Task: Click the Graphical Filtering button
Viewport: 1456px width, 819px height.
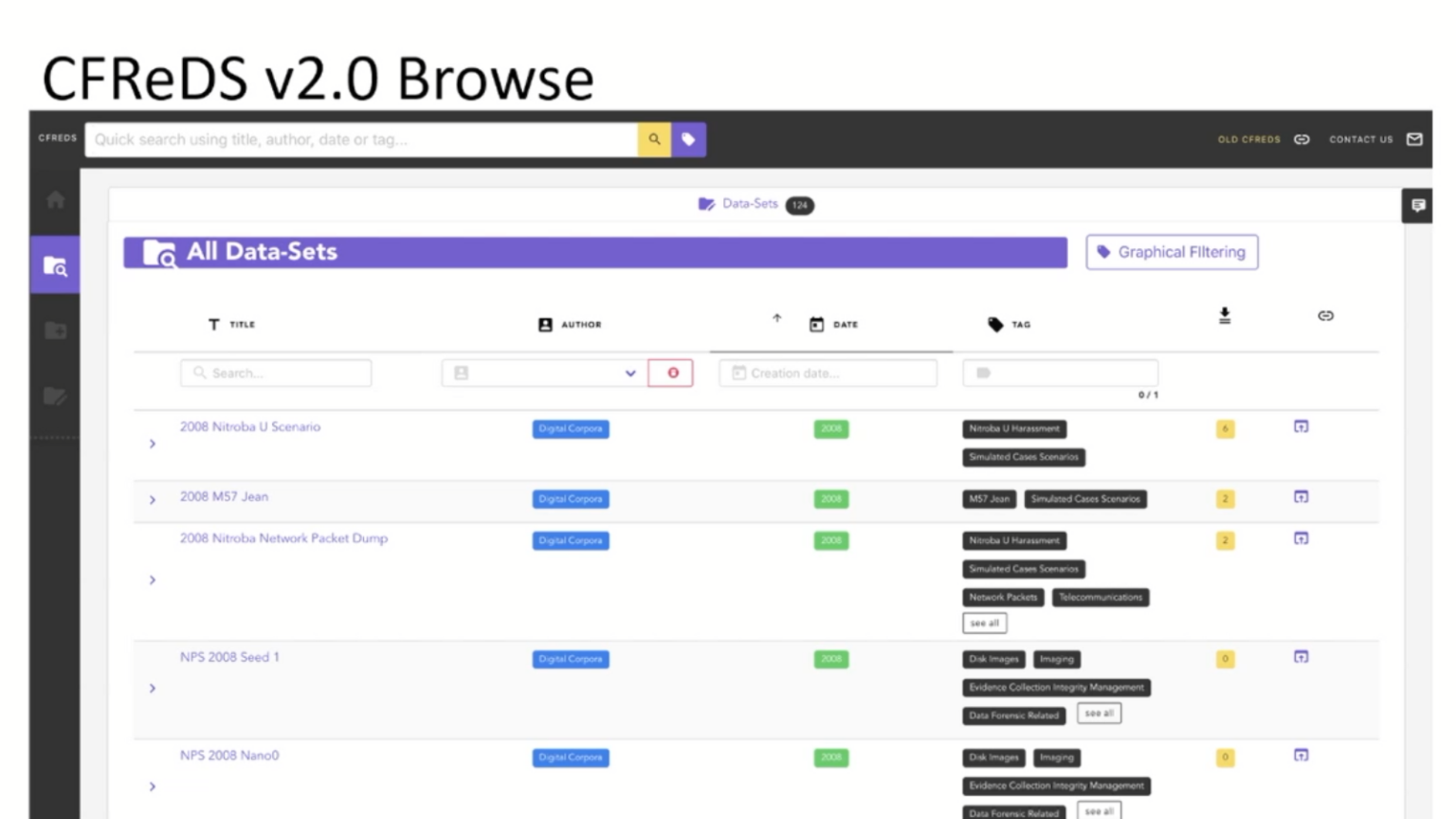Action: click(x=1172, y=252)
